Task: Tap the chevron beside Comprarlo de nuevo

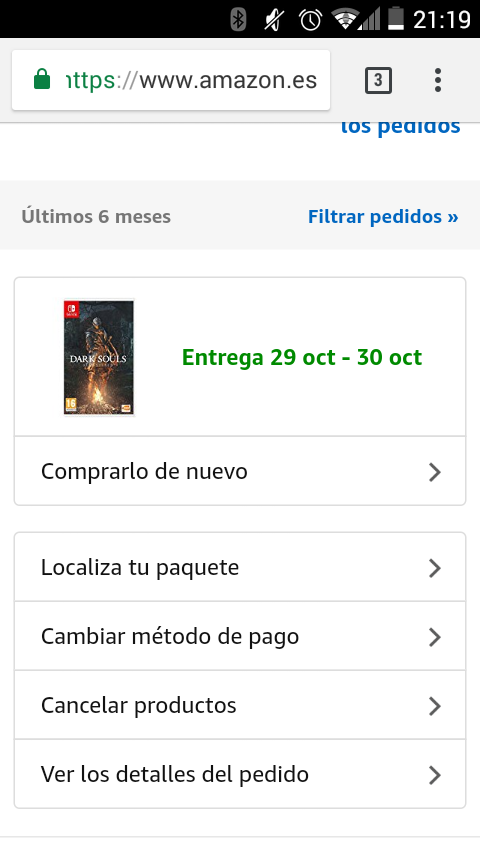Action: coord(434,472)
